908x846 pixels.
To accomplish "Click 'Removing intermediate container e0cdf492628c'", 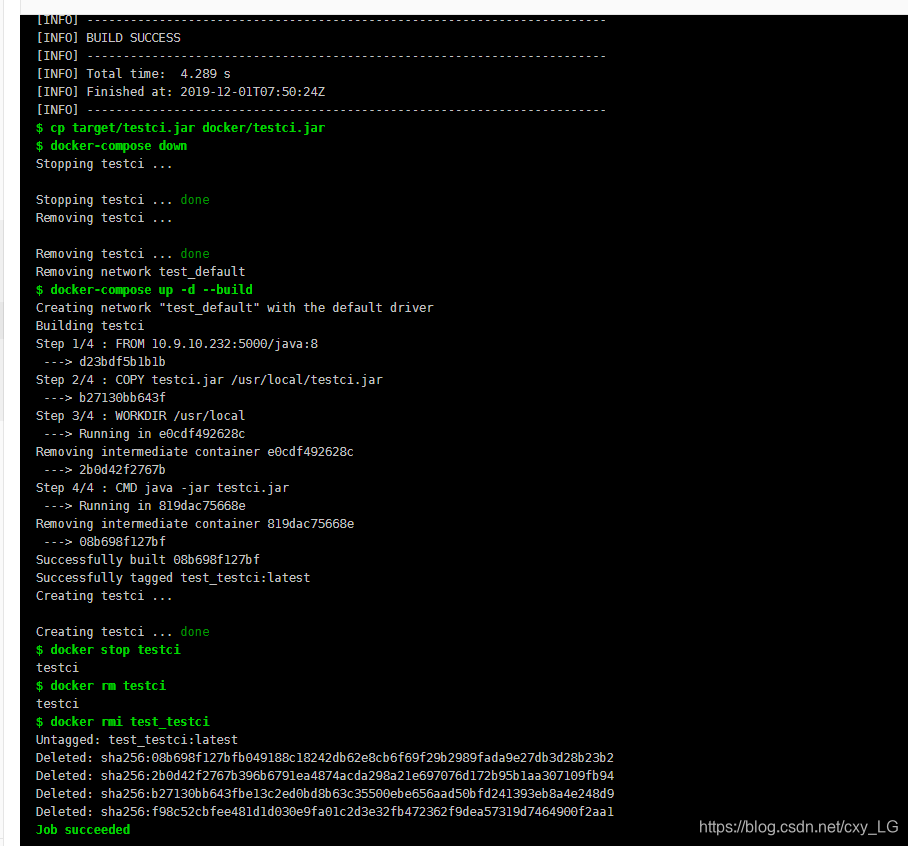I will pos(195,452).
